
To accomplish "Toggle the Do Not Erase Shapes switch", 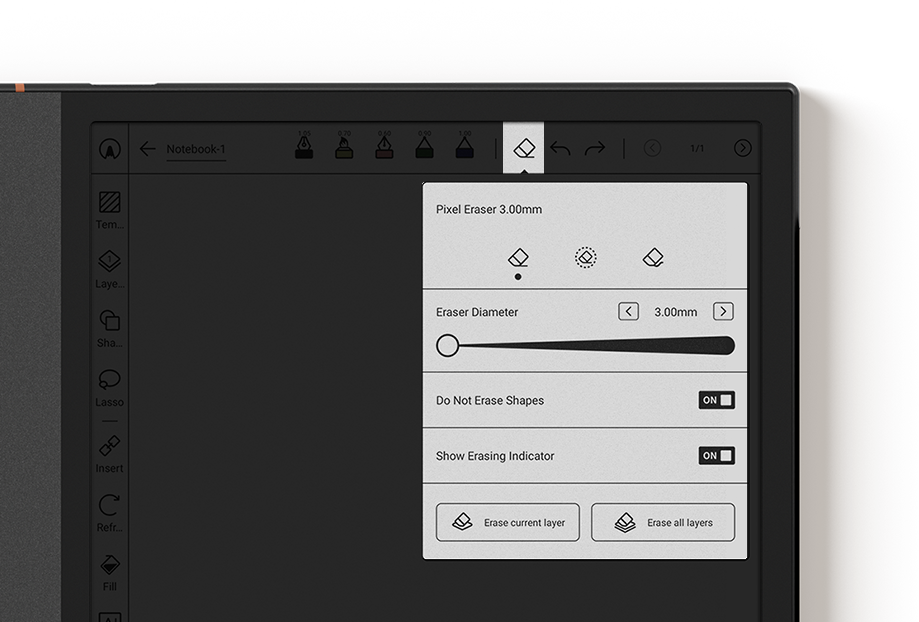I will coord(717,400).
